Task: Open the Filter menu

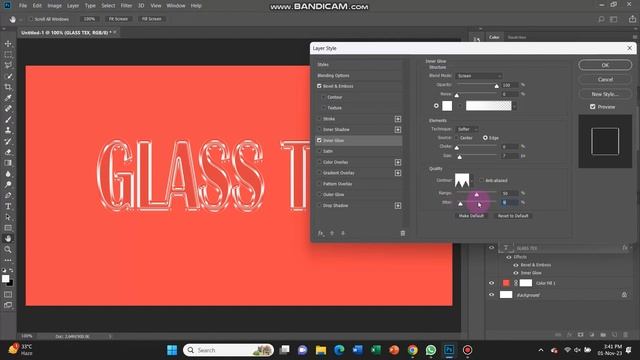Action: pos(126,6)
